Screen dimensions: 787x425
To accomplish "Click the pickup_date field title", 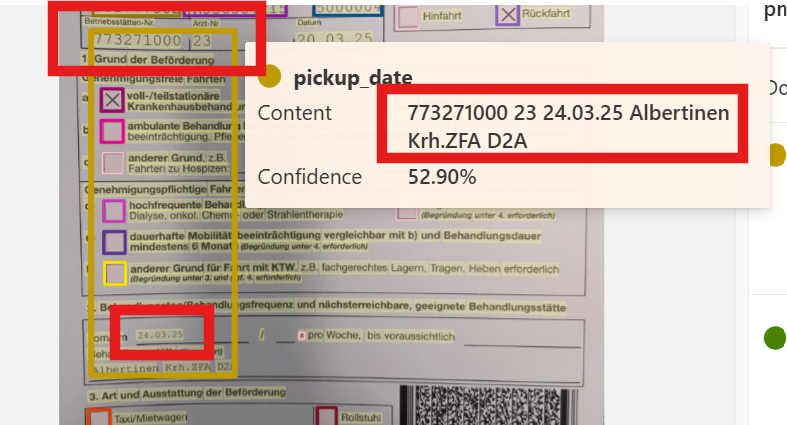I will coord(353,78).
